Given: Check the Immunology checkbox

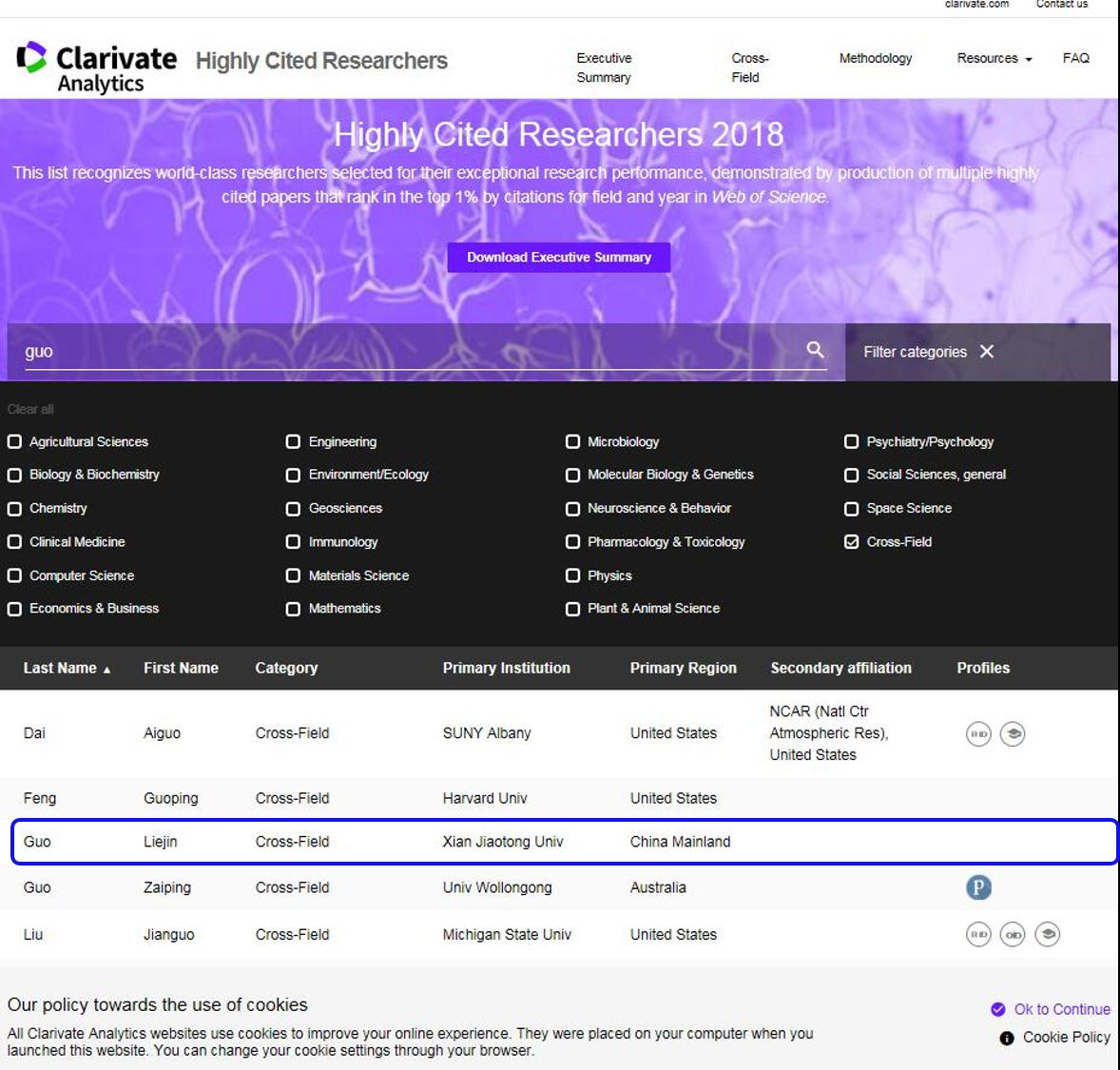Looking at the screenshot, I should (293, 542).
